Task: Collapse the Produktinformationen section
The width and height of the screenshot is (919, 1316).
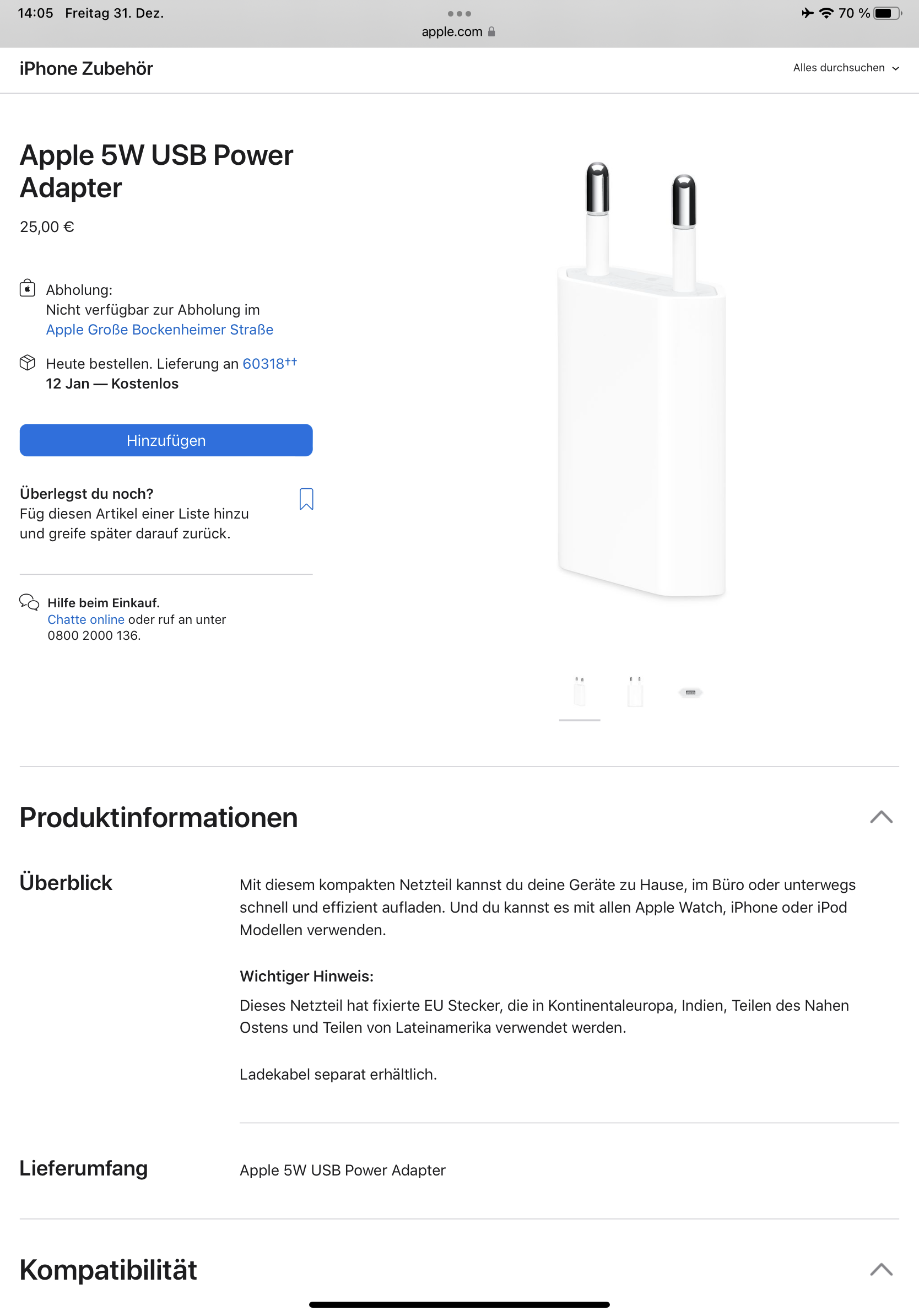Action: tap(881, 817)
